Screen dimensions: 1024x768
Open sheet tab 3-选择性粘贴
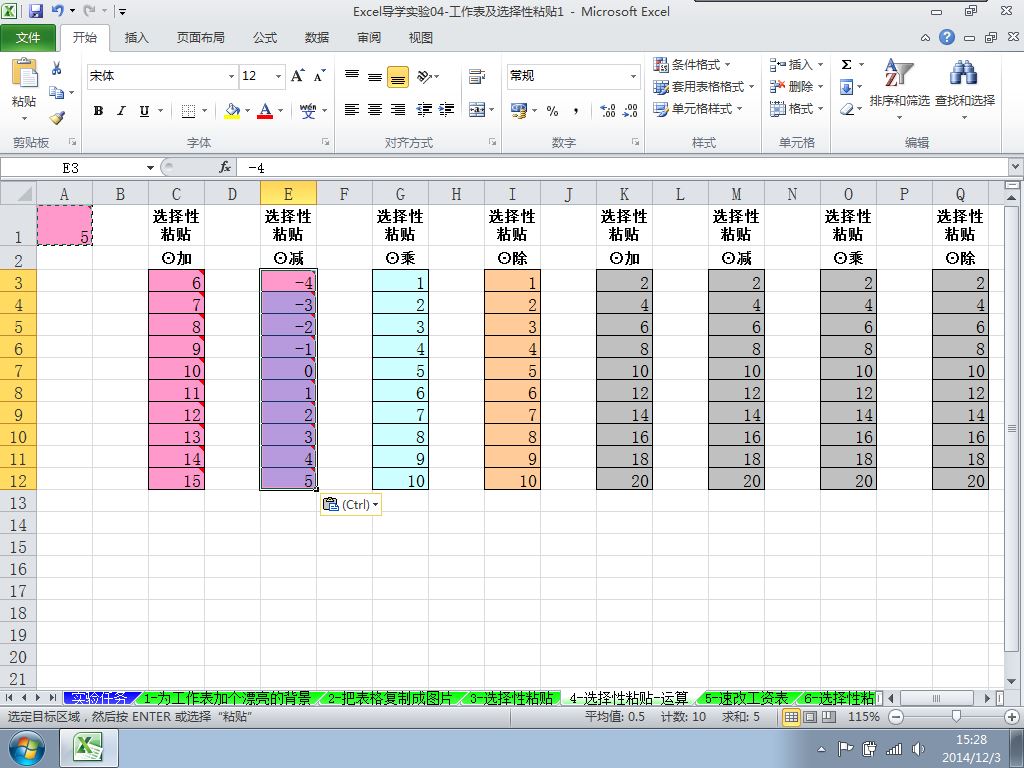512,698
